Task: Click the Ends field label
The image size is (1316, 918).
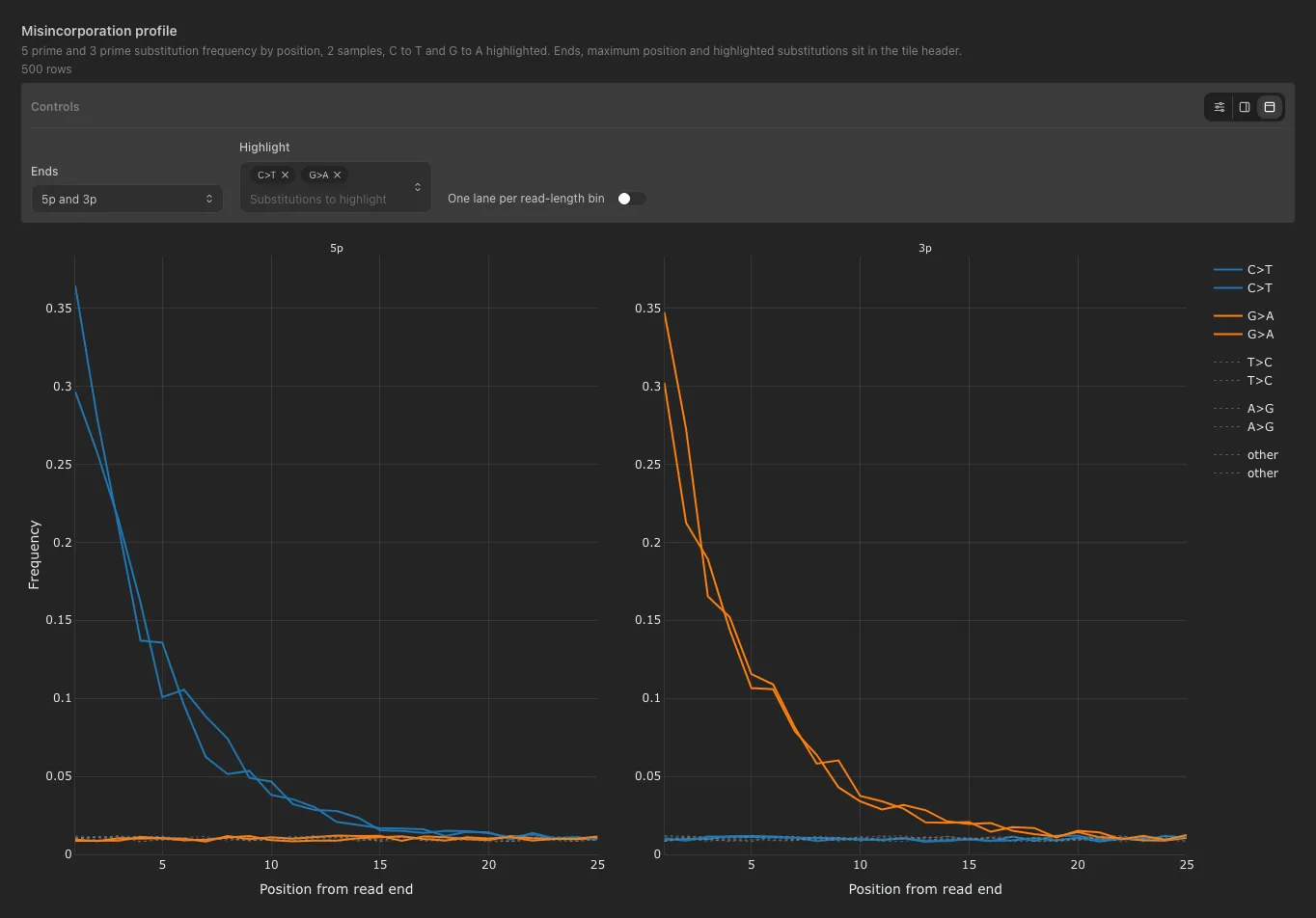Action: click(x=44, y=172)
